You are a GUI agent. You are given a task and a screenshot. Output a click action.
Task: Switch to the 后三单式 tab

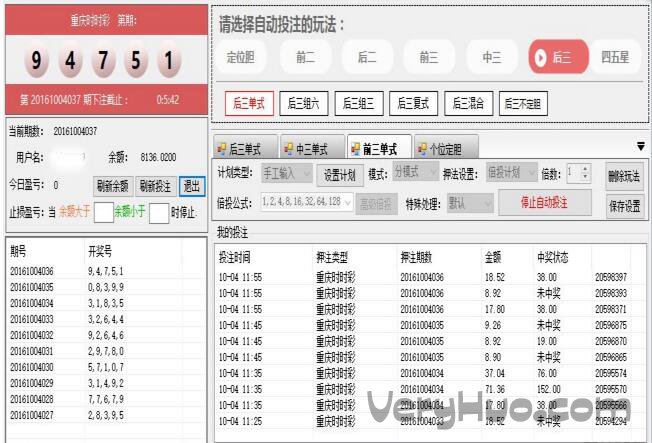click(x=245, y=146)
